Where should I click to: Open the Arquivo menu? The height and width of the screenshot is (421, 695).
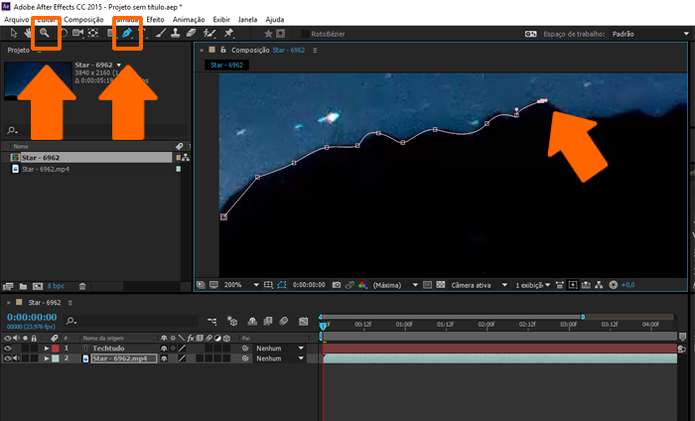click(16, 19)
